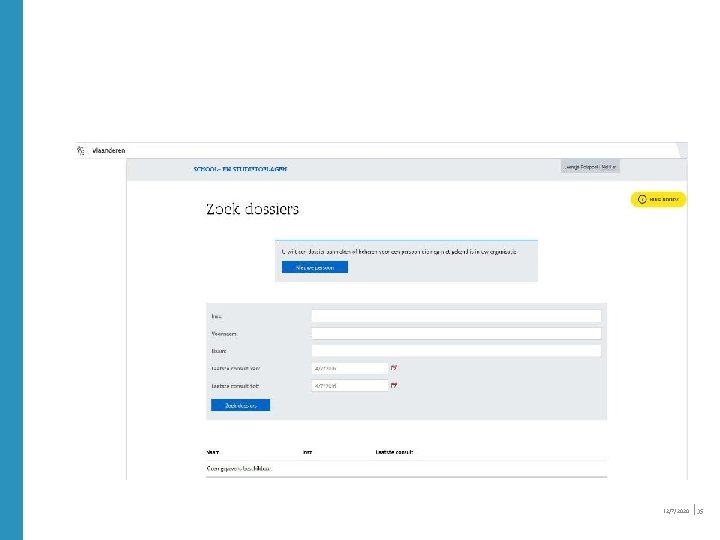Click the 'Geen gegevens beschikbaar' row
Viewport: 720px width, 540px height.
click(x=406, y=469)
